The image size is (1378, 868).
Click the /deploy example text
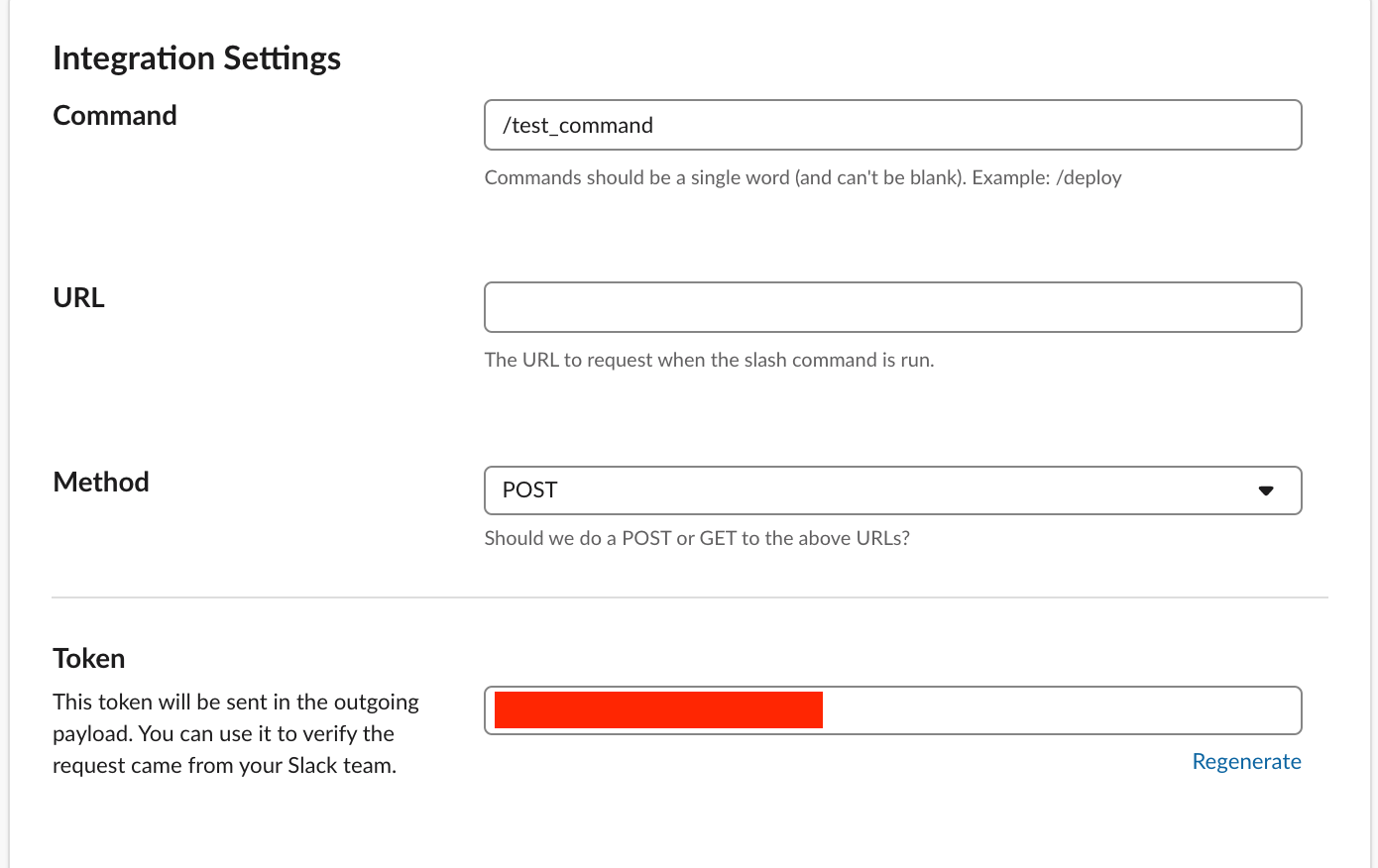1089,177
